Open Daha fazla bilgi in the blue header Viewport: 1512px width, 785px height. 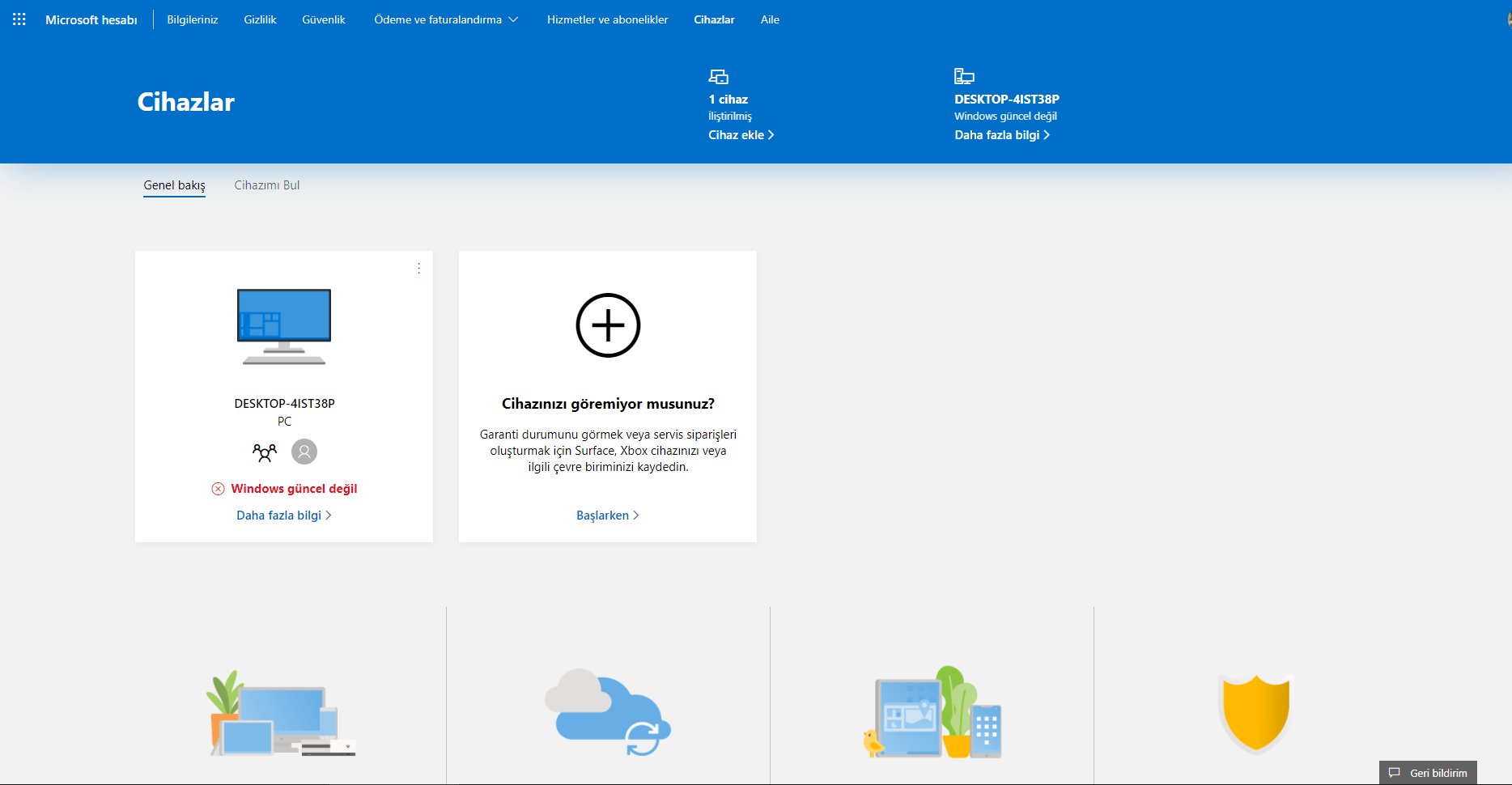tap(1002, 135)
